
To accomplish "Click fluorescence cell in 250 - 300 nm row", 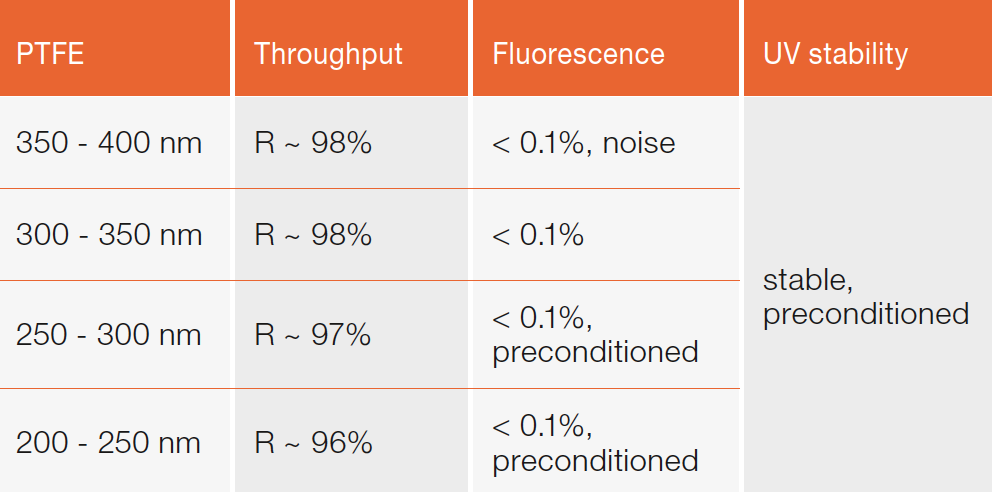I will [x=595, y=335].
